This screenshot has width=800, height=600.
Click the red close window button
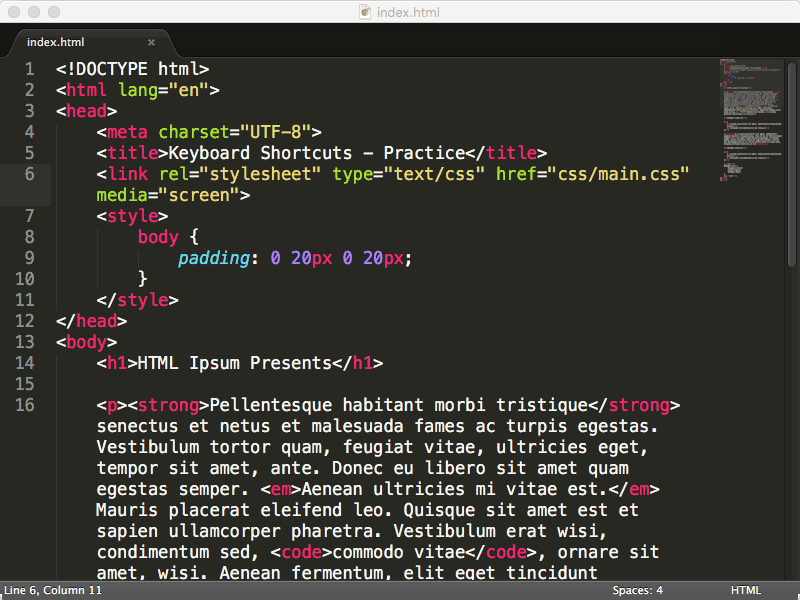pyautogui.click(x=14, y=12)
